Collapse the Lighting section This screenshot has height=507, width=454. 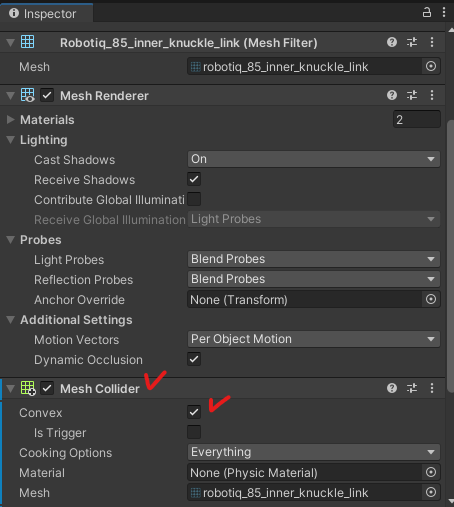tap(10, 140)
